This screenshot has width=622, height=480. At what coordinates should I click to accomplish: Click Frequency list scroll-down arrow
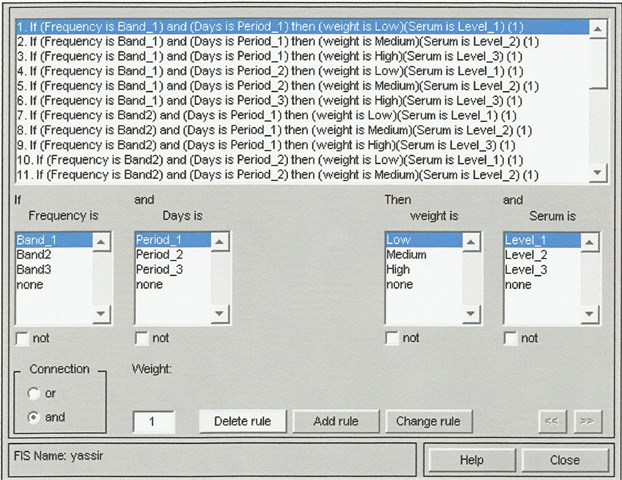coord(101,314)
